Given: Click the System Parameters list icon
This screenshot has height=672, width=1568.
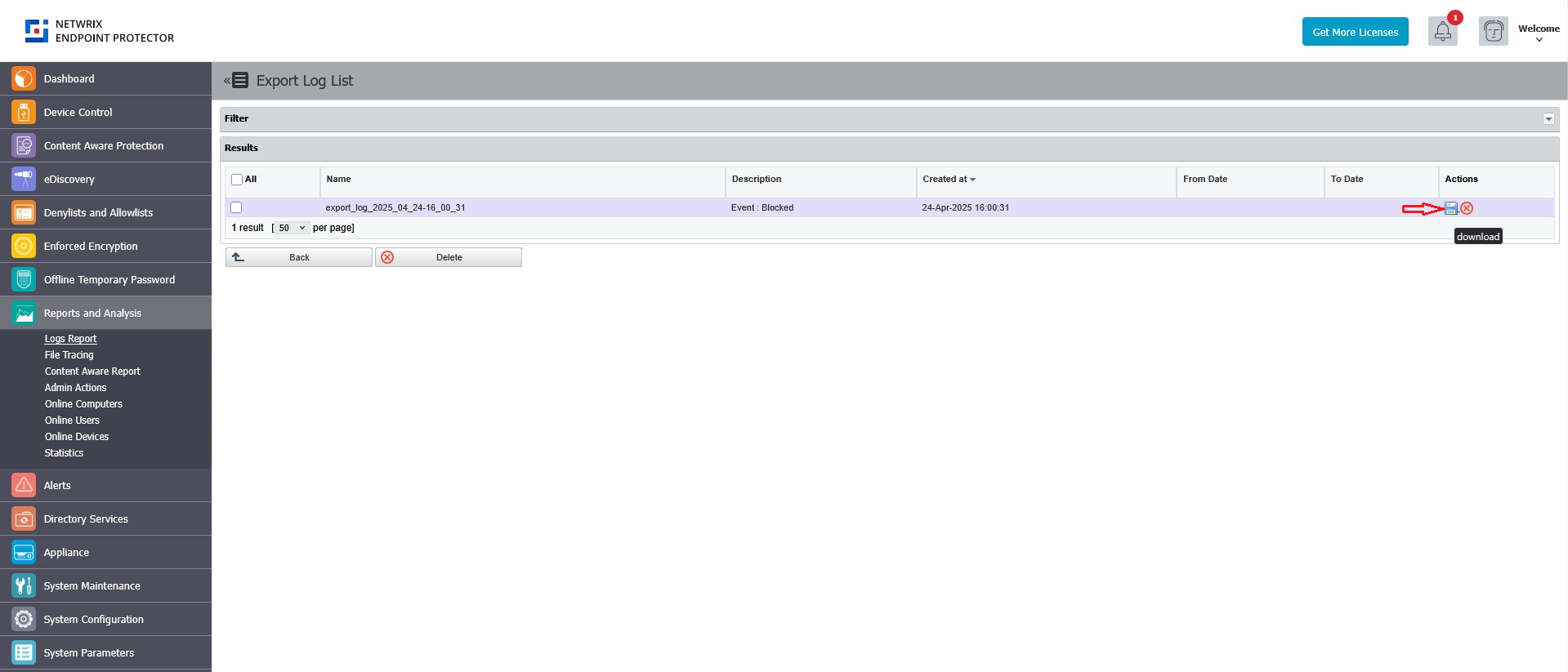Looking at the screenshot, I should 24,652.
